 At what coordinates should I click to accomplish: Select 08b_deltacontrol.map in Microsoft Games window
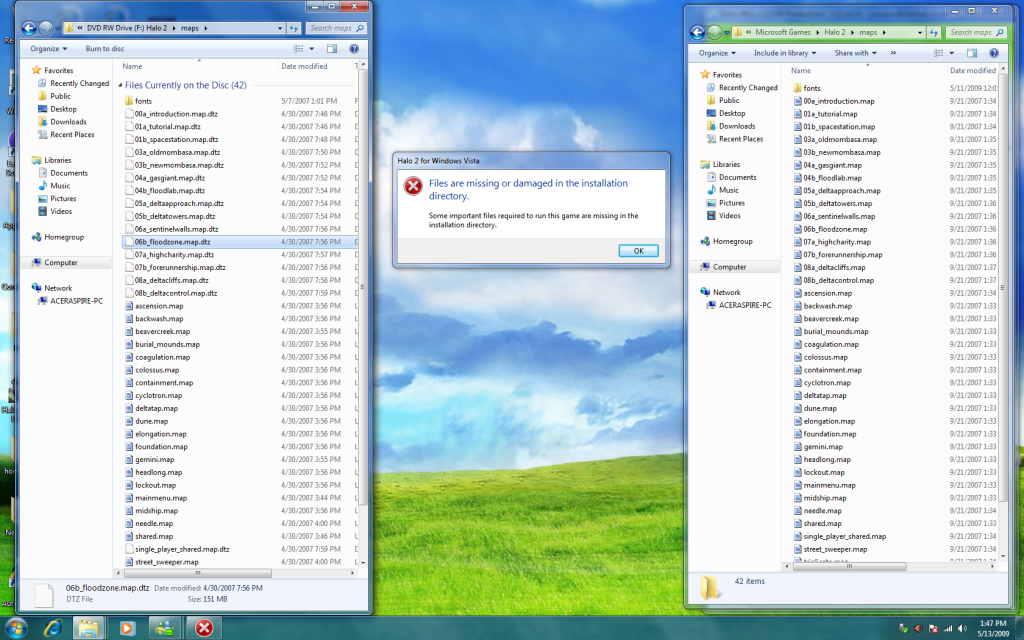point(838,280)
